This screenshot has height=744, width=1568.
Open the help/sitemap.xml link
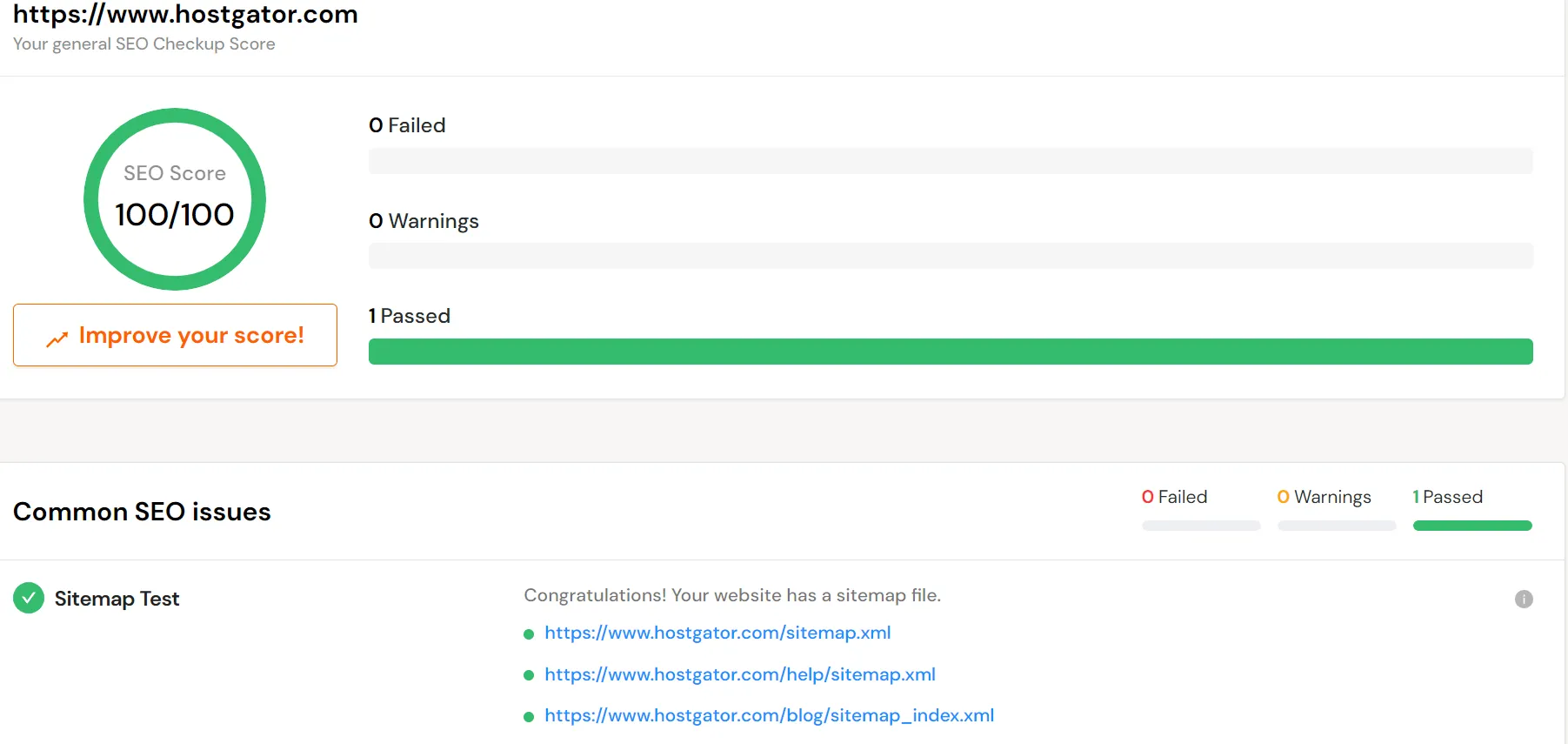[739, 674]
